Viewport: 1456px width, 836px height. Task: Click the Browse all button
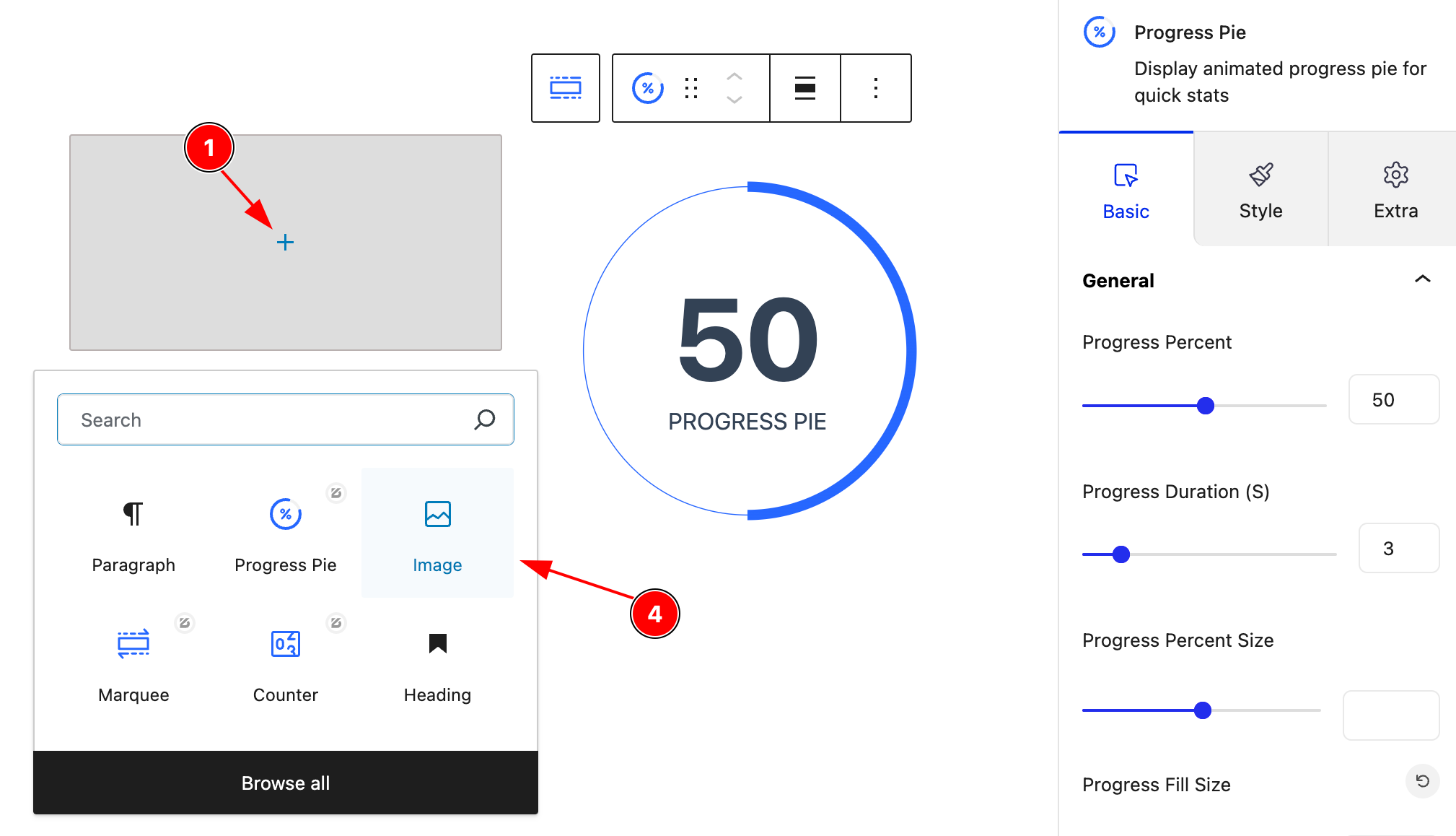286,783
